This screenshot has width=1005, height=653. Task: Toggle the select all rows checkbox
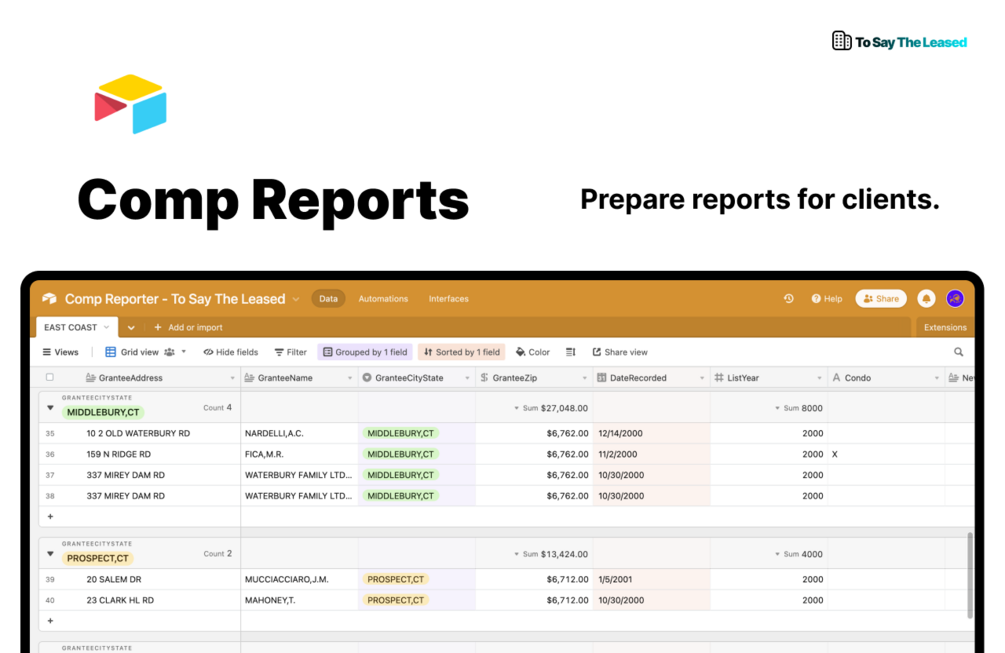[50, 377]
